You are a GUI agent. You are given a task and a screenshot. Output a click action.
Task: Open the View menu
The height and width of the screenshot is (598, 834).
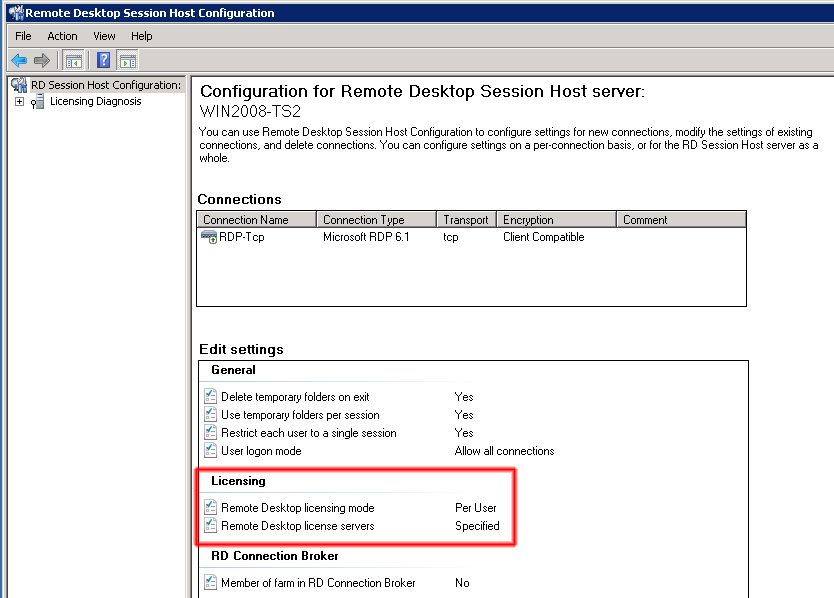[x=104, y=36]
